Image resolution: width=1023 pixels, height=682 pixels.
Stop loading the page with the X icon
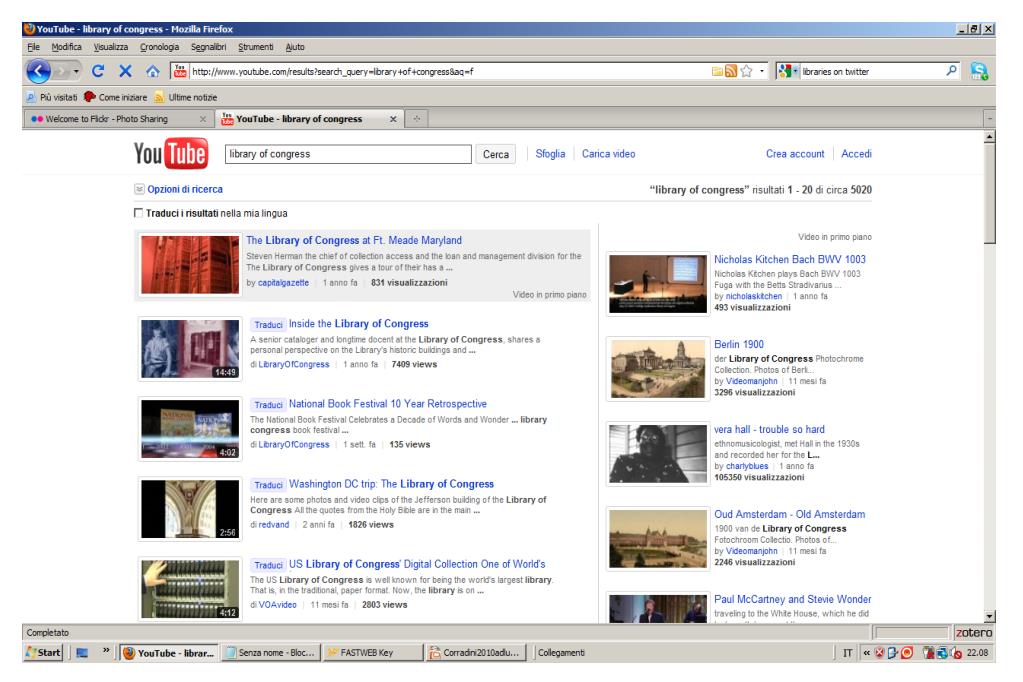125,71
